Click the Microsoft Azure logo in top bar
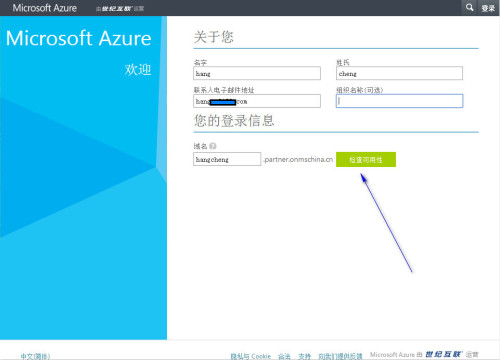 coord(45,8)
